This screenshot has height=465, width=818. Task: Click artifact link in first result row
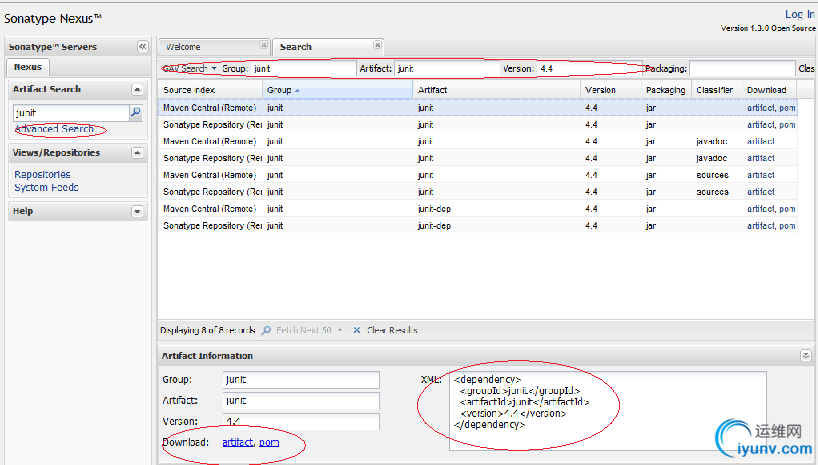click(761, 108)
